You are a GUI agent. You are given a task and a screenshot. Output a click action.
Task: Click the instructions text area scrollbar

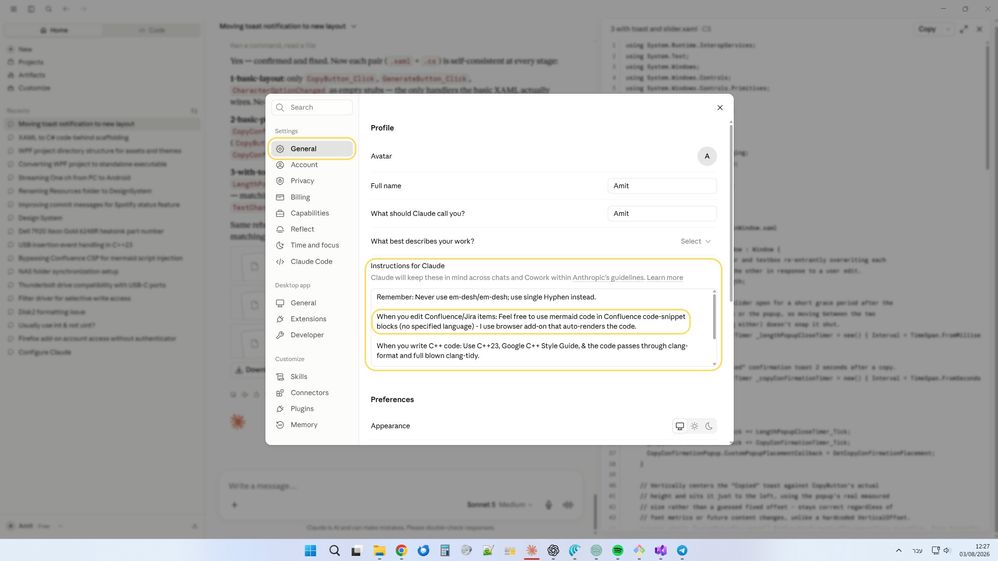[x=714, y=315]
